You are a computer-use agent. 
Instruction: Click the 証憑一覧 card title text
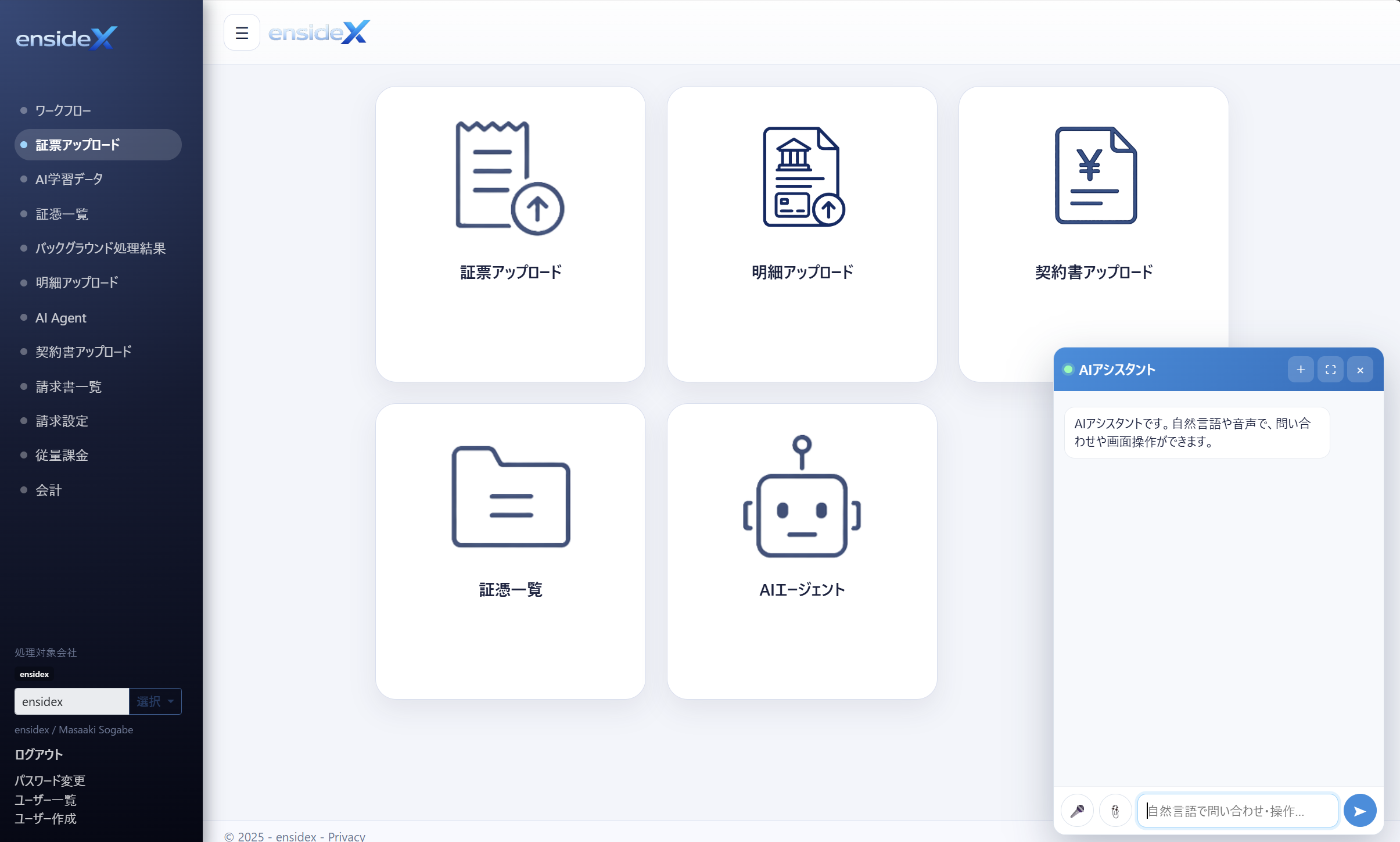[511, 589]
